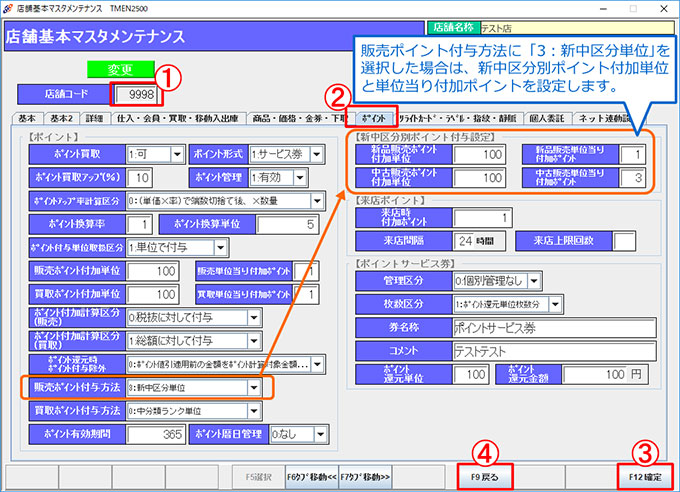Click the ポイント有効期間 field
This screenshot has width=680, height=492.
(x=156, y=434)
